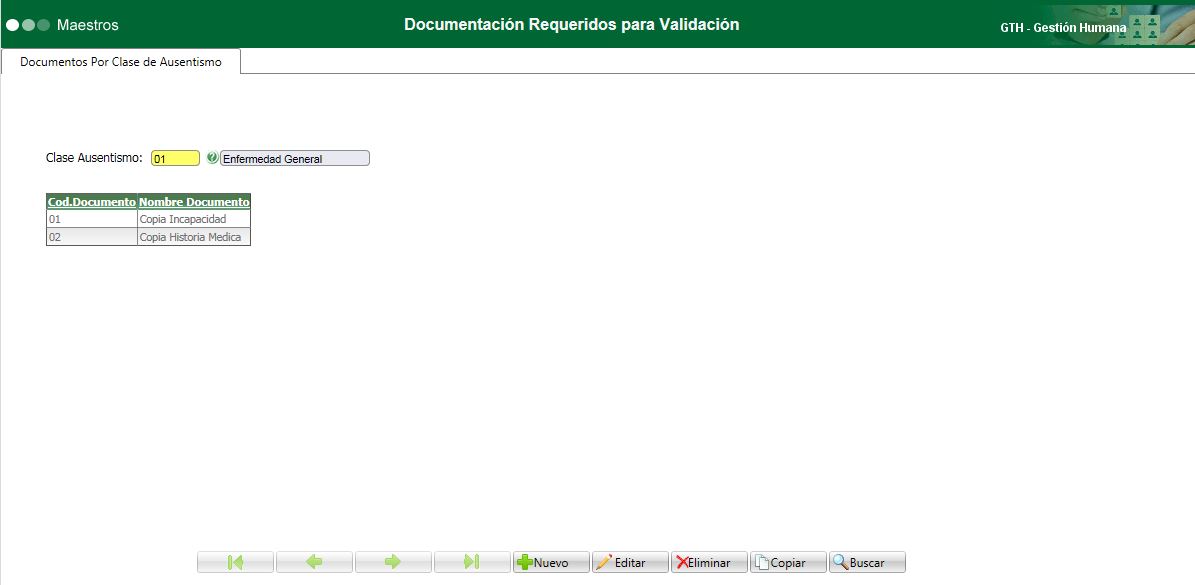The width and height of the screenshot is (1195, 585).
Task: Click the next-record green arrow
Action: point(393,562)
